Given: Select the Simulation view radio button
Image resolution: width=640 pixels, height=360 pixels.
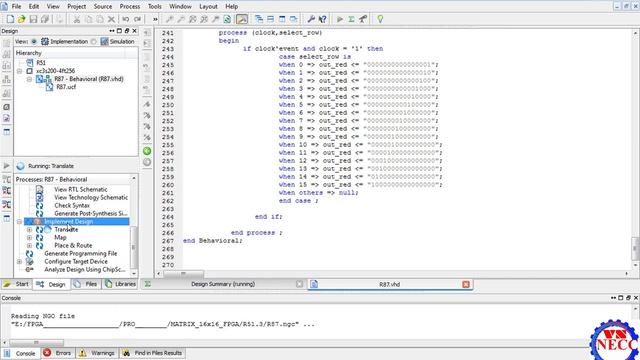Looking at the screenshot, I should (93, 42).
